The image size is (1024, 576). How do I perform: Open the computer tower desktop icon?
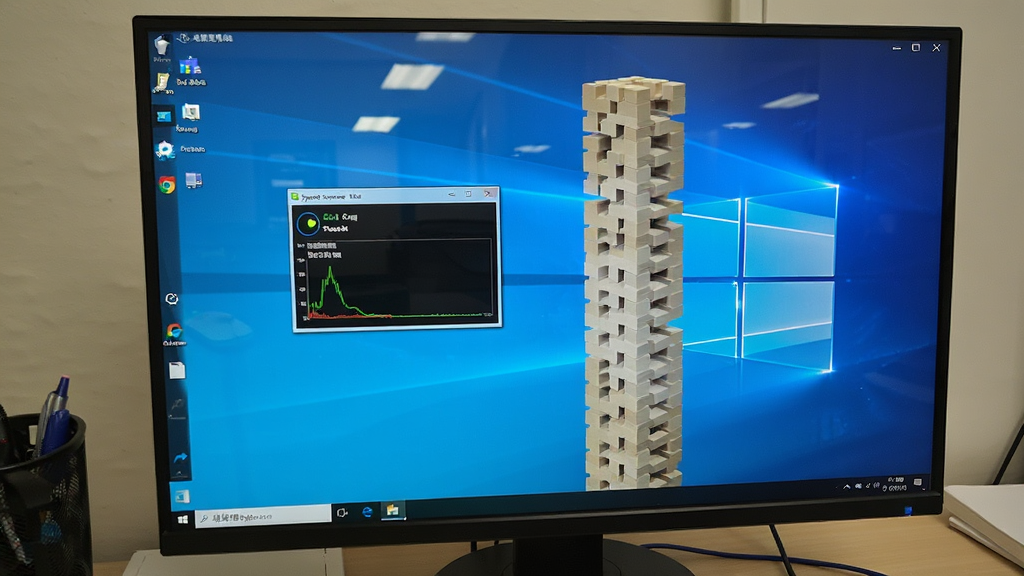(x=193, y=180)
